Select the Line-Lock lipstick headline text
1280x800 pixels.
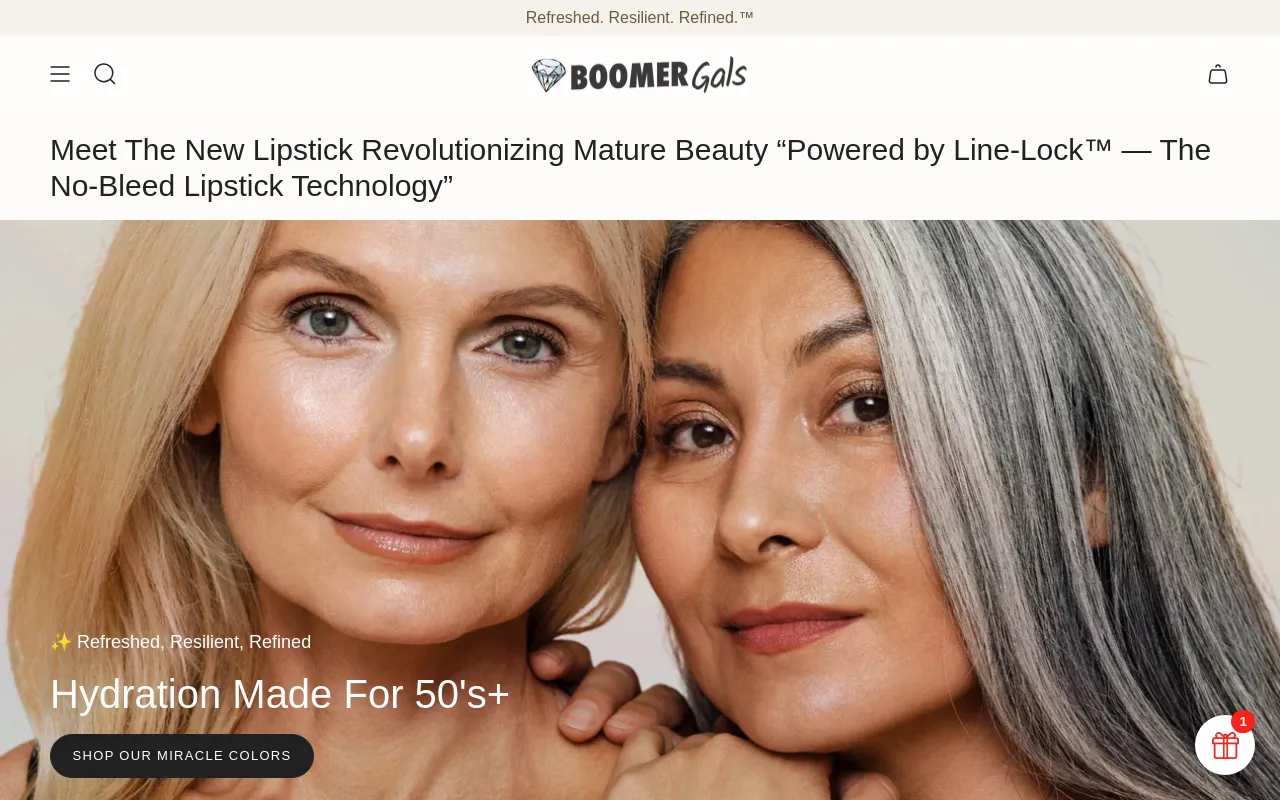[x=630, y=167]
